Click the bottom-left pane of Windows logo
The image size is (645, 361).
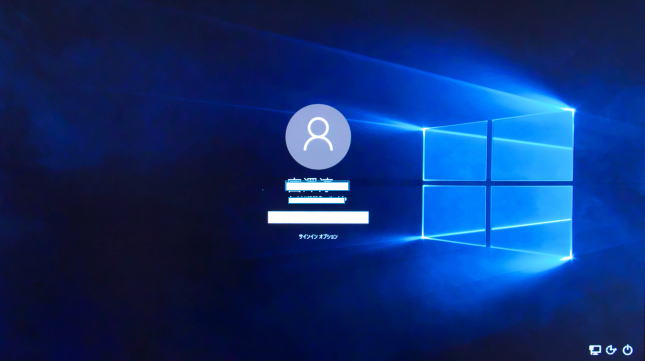coord(454,214)
